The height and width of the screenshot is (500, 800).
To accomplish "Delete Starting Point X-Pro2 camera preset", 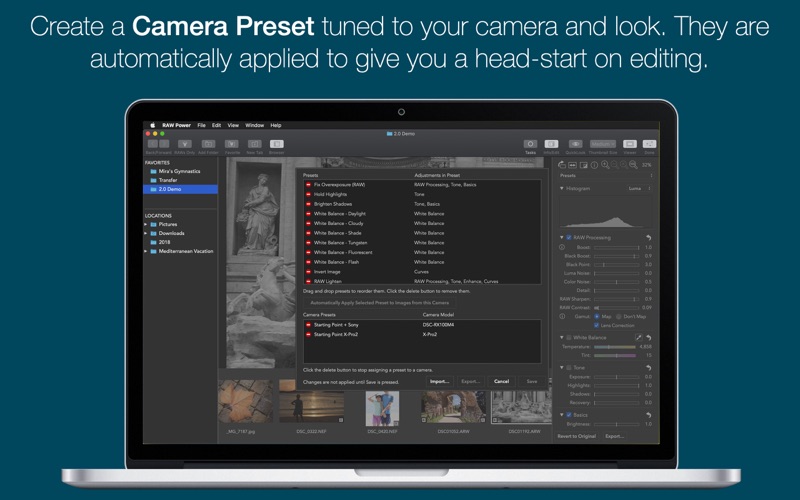I will [x=309, y=334].
